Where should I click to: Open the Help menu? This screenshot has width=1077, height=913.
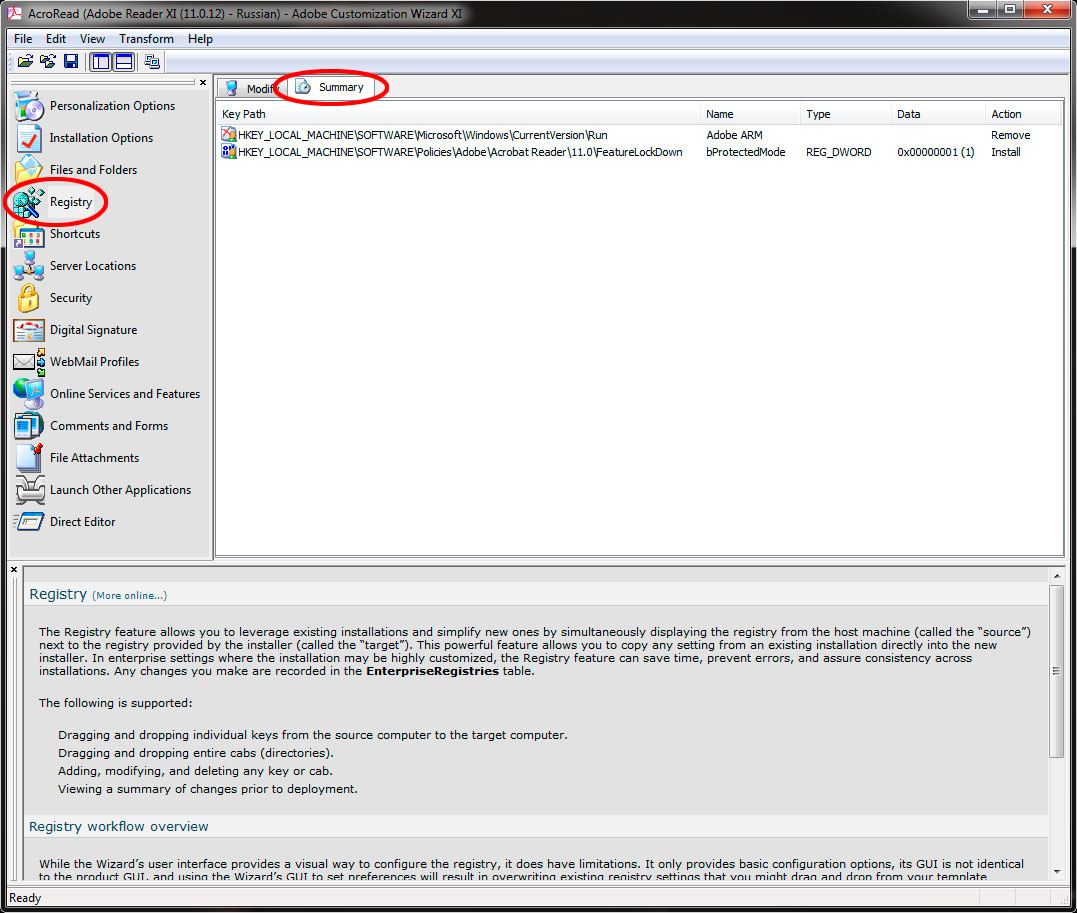coord(200,39)
